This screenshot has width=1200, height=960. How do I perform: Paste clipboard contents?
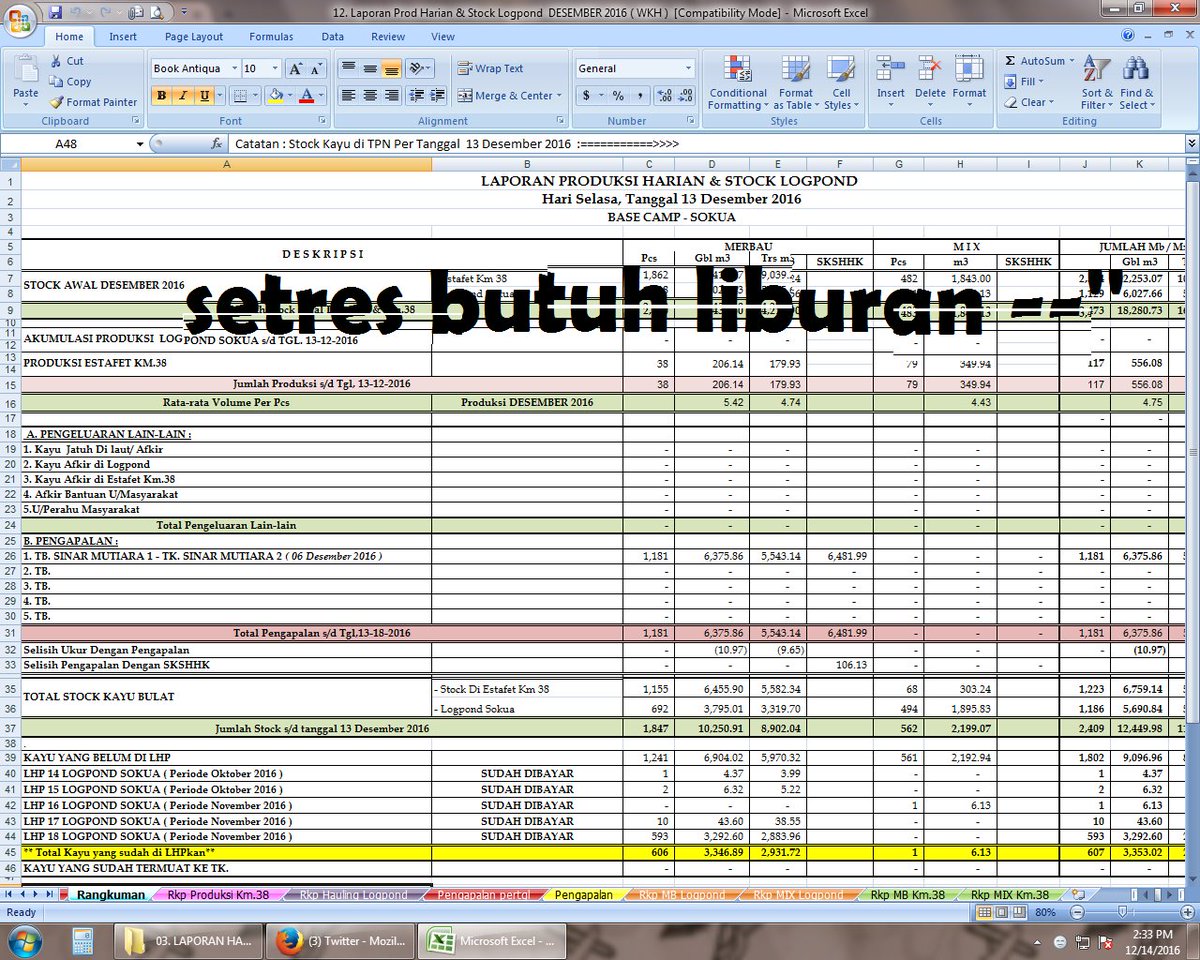point(25,81)
